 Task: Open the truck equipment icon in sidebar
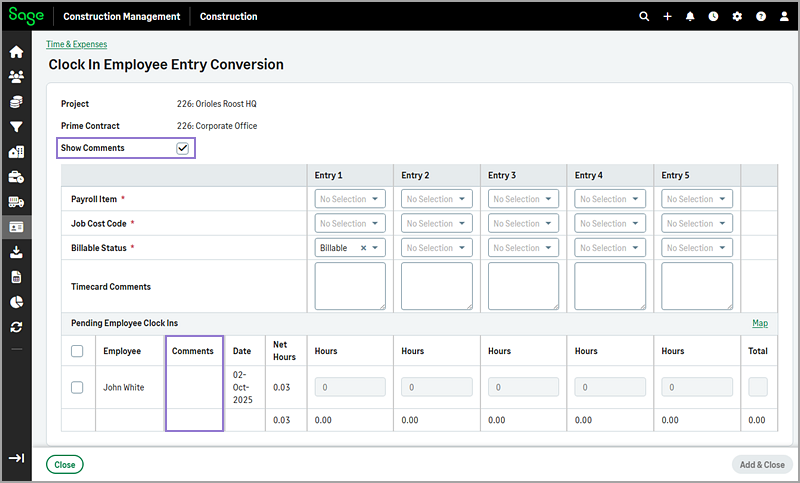click(x=16, y=202)
